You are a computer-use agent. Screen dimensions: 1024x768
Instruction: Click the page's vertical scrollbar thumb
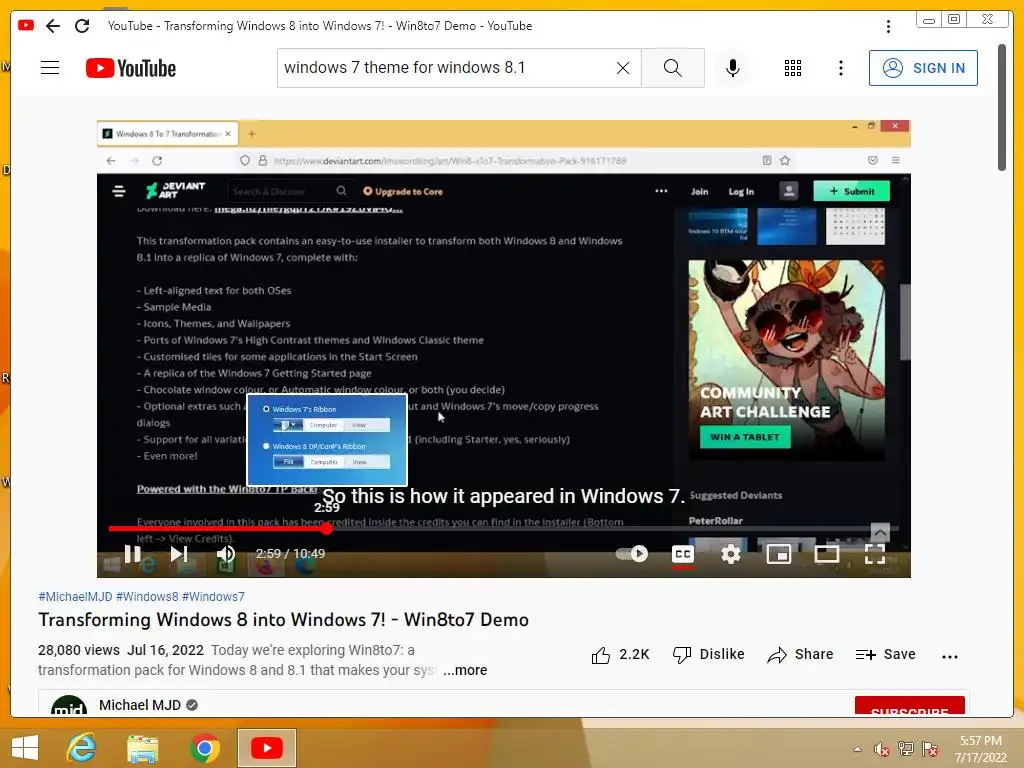[x=1002, y=107]
